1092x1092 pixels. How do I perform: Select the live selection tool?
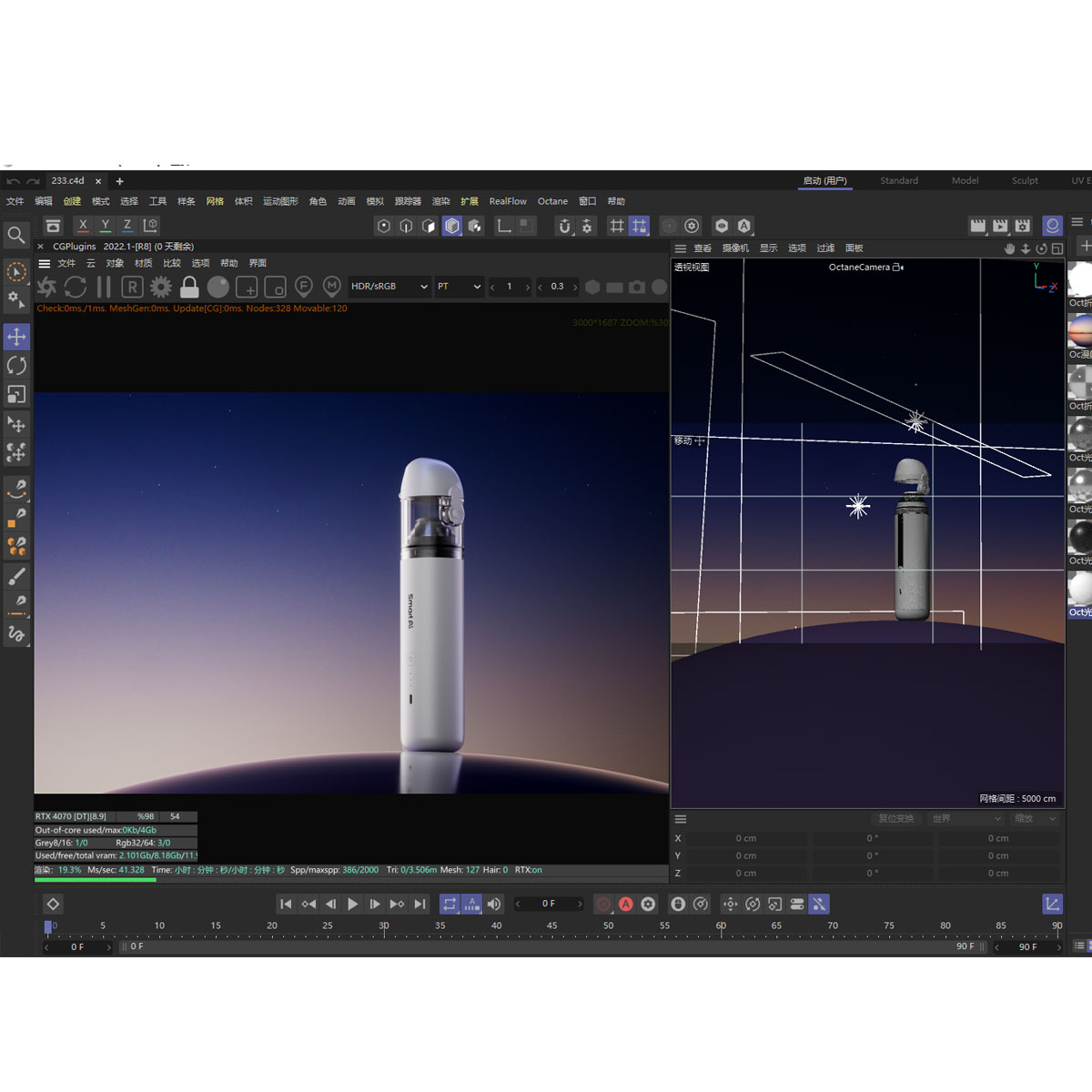[16, 271]
